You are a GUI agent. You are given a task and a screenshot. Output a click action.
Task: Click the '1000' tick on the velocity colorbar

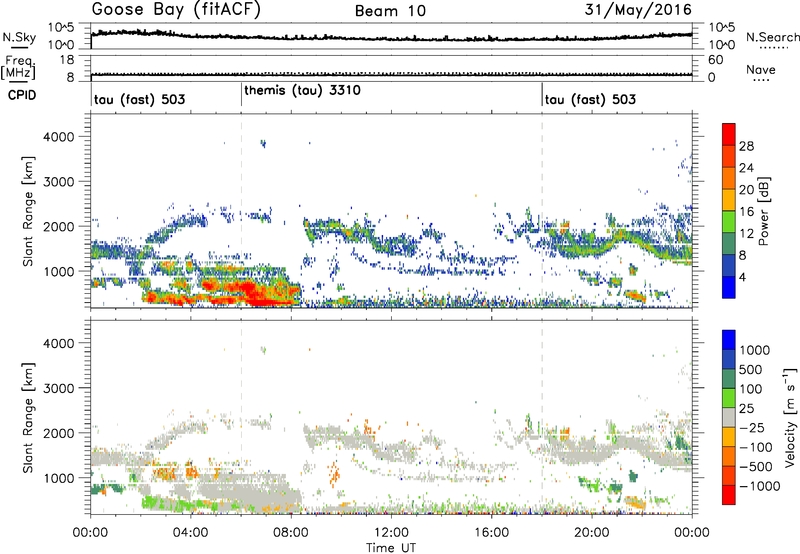754,350
